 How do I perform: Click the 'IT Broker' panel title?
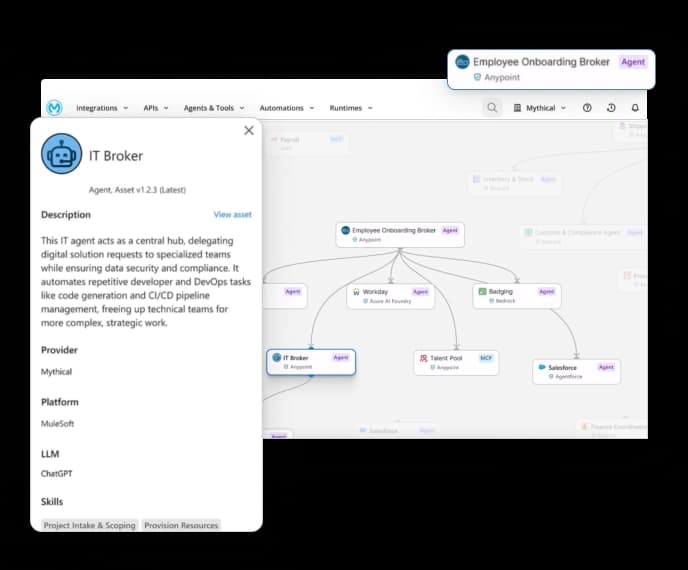click(116, 156)
